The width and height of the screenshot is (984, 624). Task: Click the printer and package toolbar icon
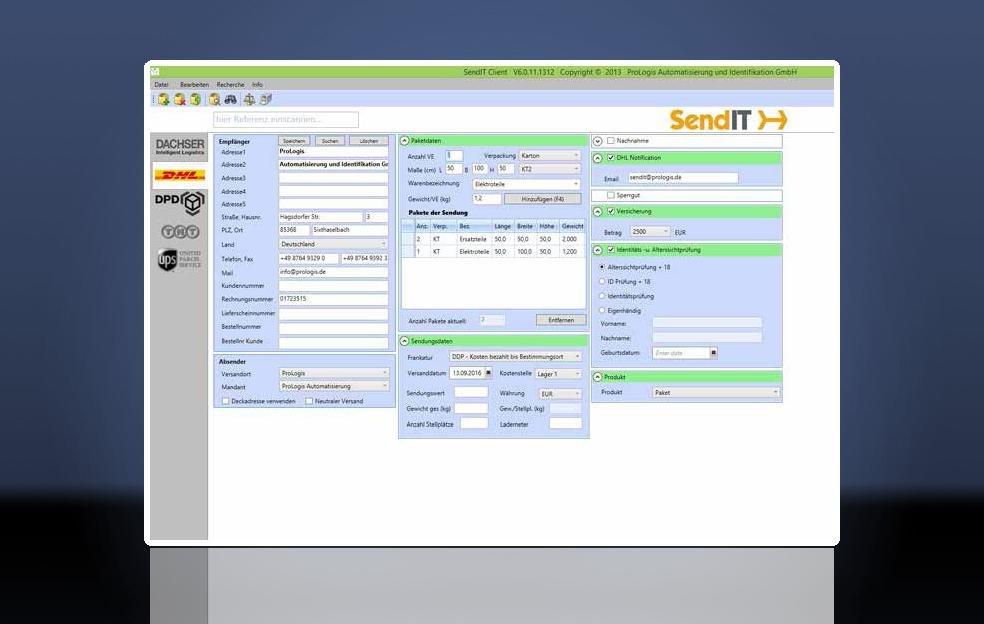(x=266, y=99)
